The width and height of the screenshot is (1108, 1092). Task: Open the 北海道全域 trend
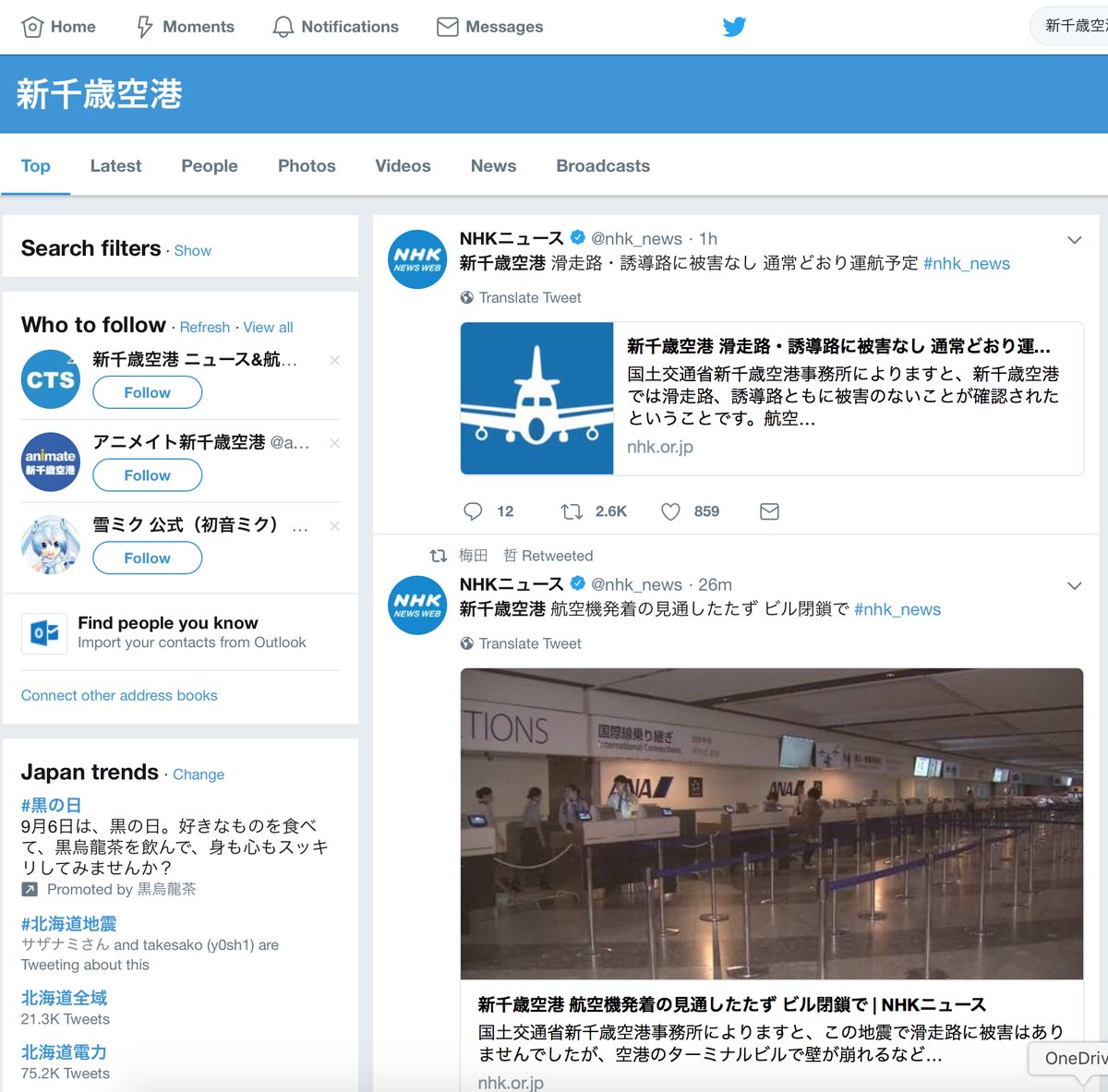[64, 998]
